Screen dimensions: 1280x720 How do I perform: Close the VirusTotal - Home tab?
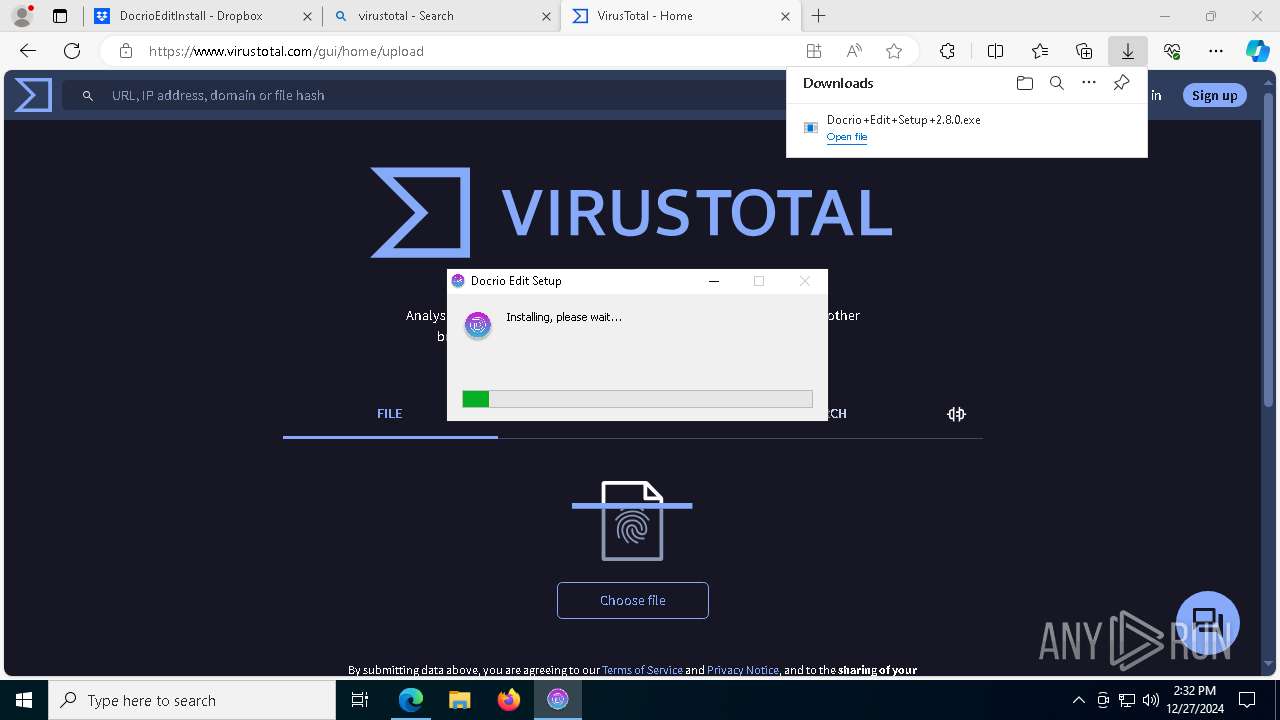tap(785, 16)
